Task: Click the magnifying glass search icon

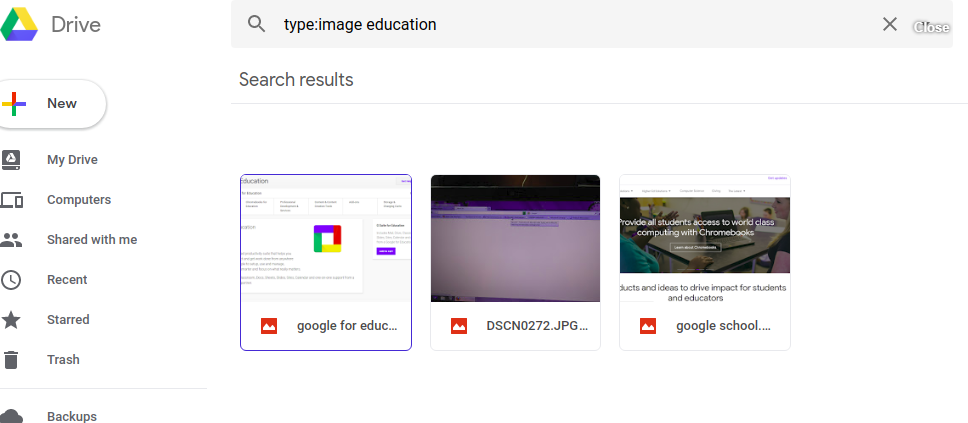Action: coord(257,24)
